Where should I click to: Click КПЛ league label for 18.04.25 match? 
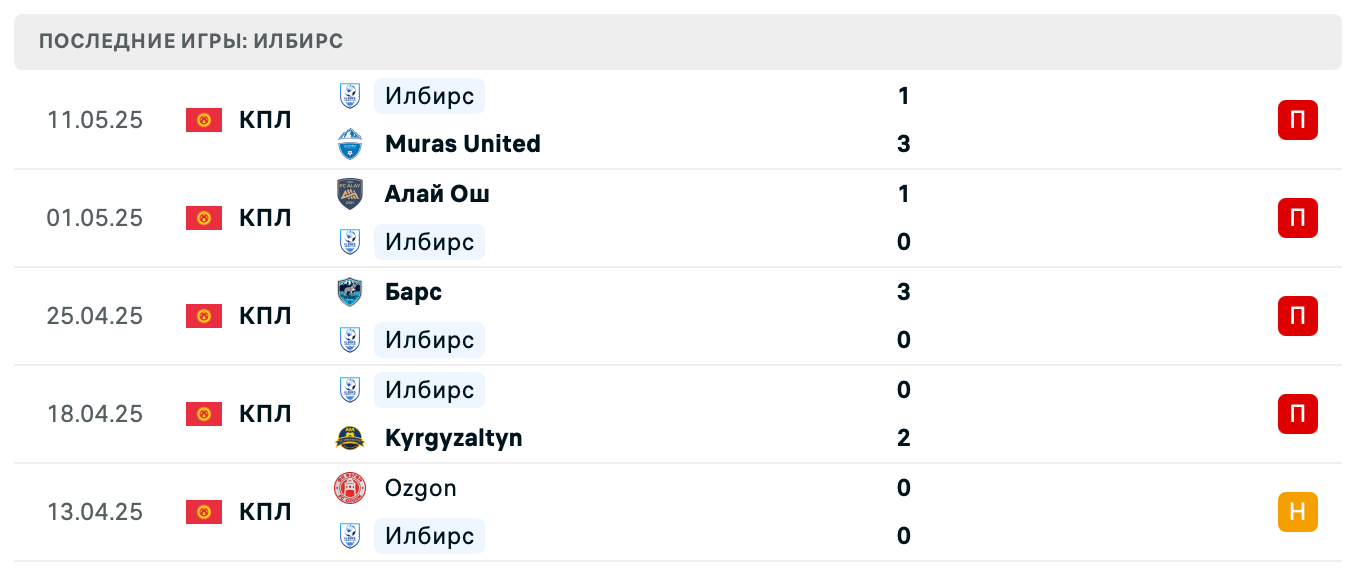[265, 414]
